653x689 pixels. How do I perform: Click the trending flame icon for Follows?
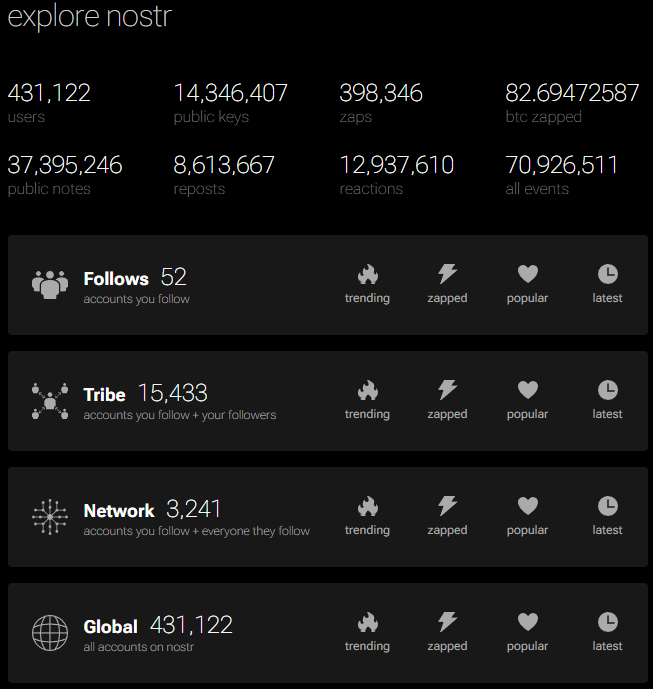(x=368, y=274)
